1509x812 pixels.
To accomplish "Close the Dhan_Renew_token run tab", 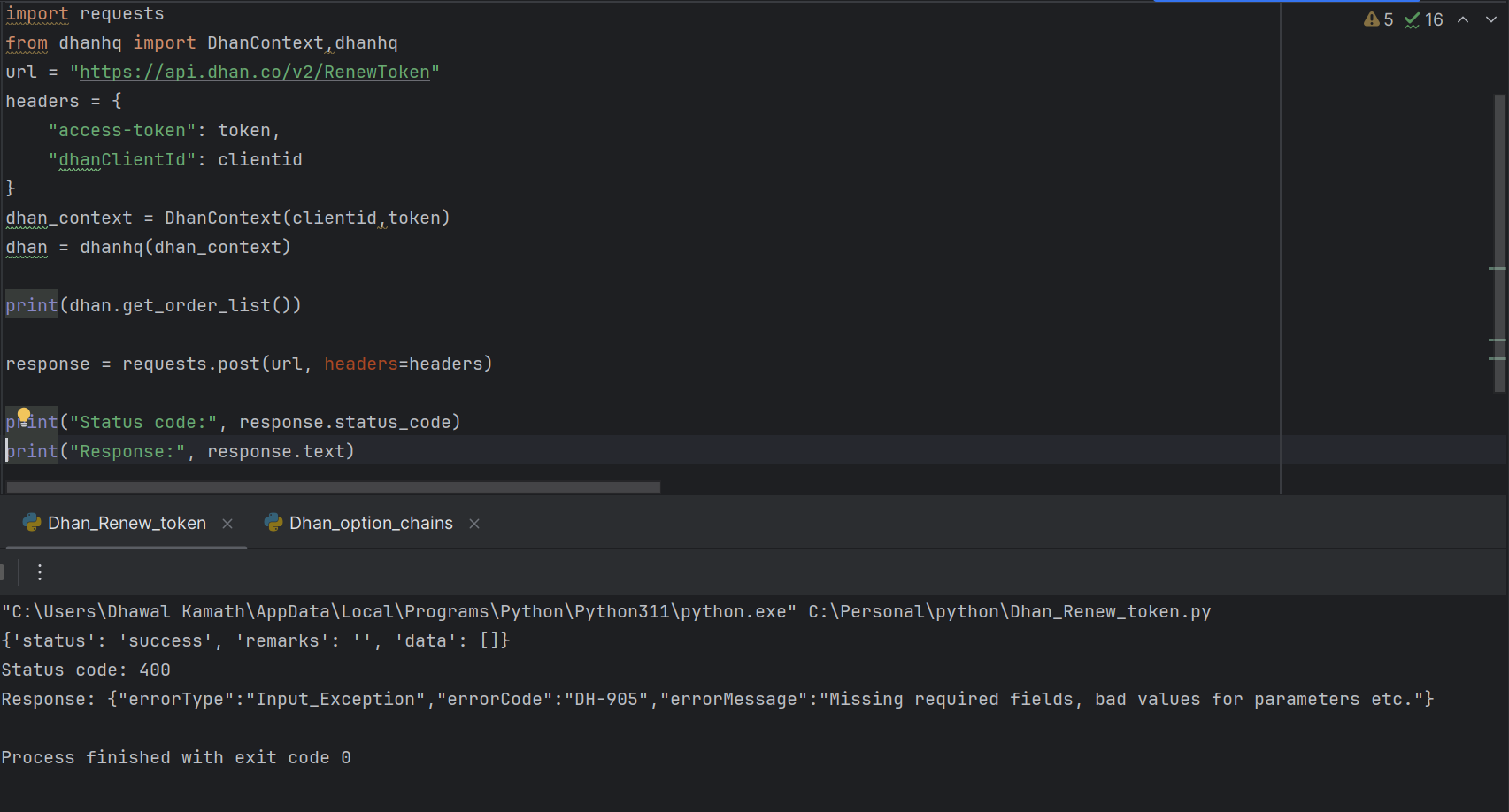I will [227, 524].
